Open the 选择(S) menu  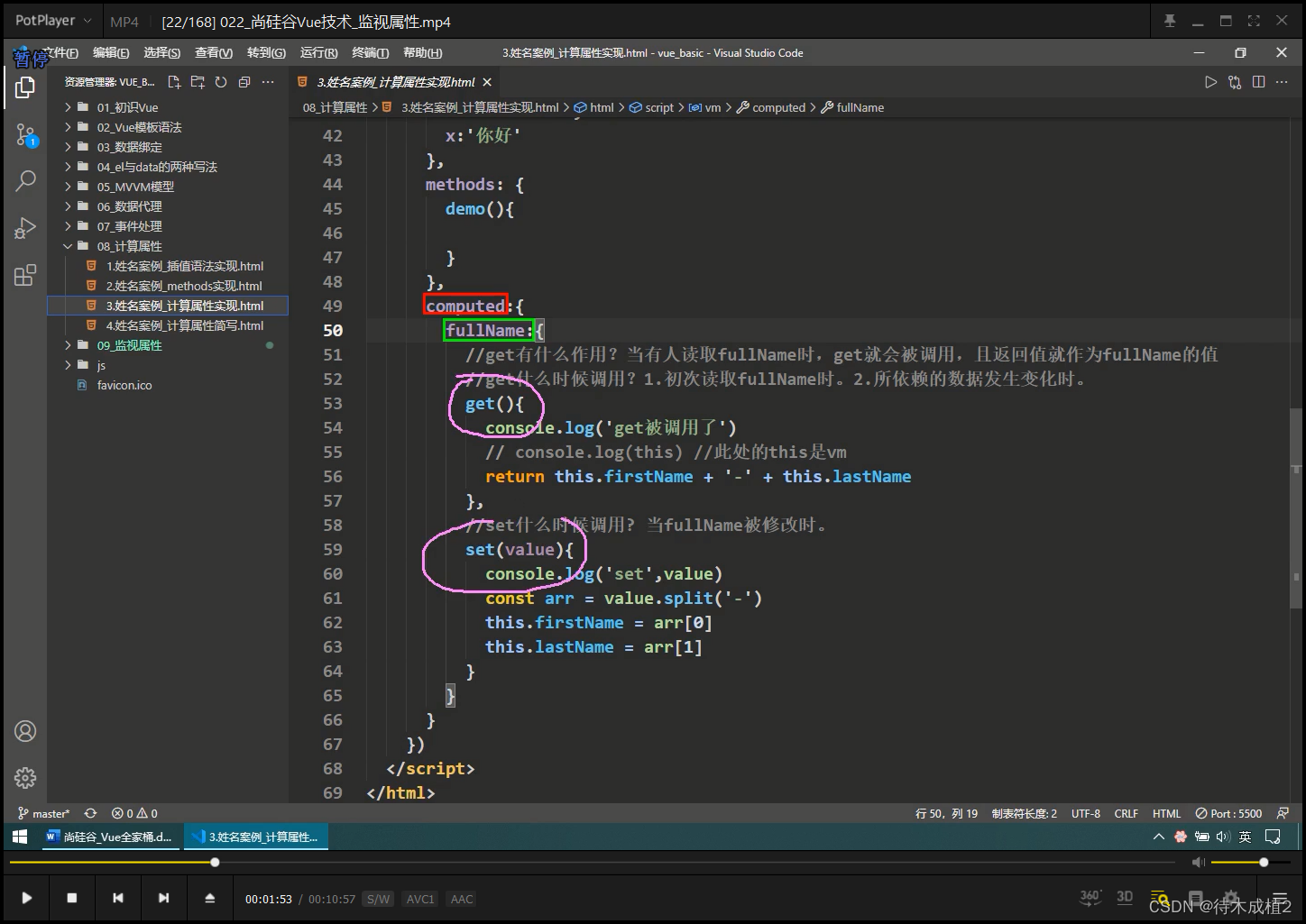[162, 53]
